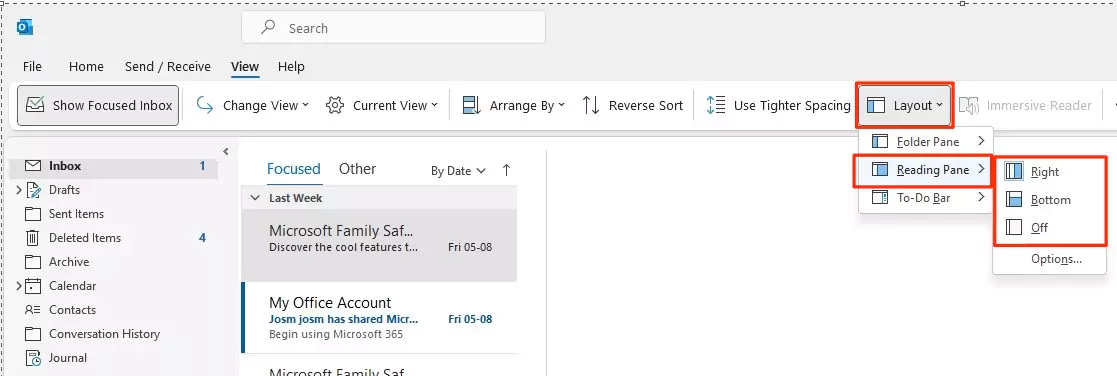Open the Arrange By dropdown
The height and width of the screenshot is (376, 1117).
tap(514, 105)
